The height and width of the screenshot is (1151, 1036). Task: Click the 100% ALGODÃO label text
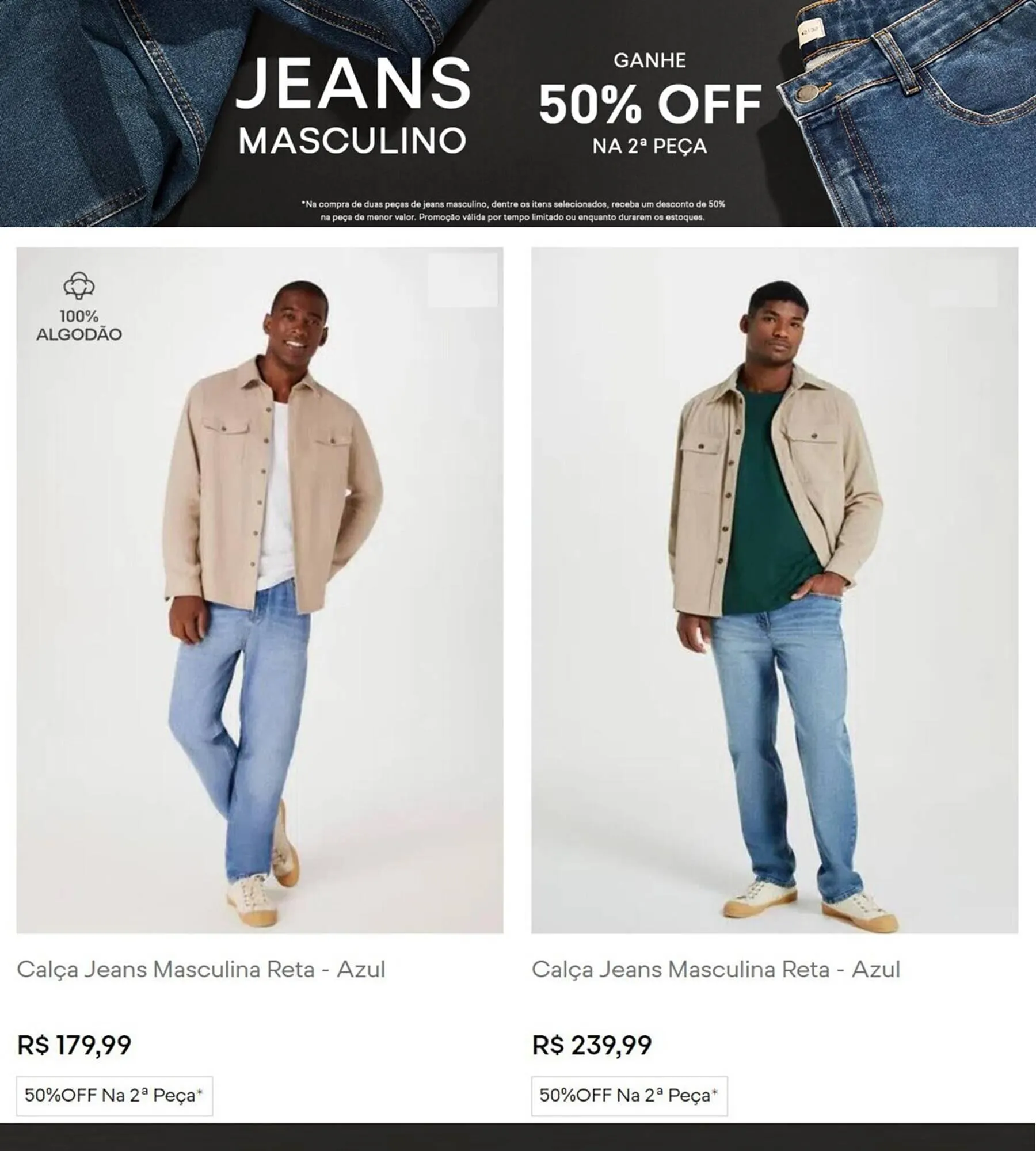79,326
